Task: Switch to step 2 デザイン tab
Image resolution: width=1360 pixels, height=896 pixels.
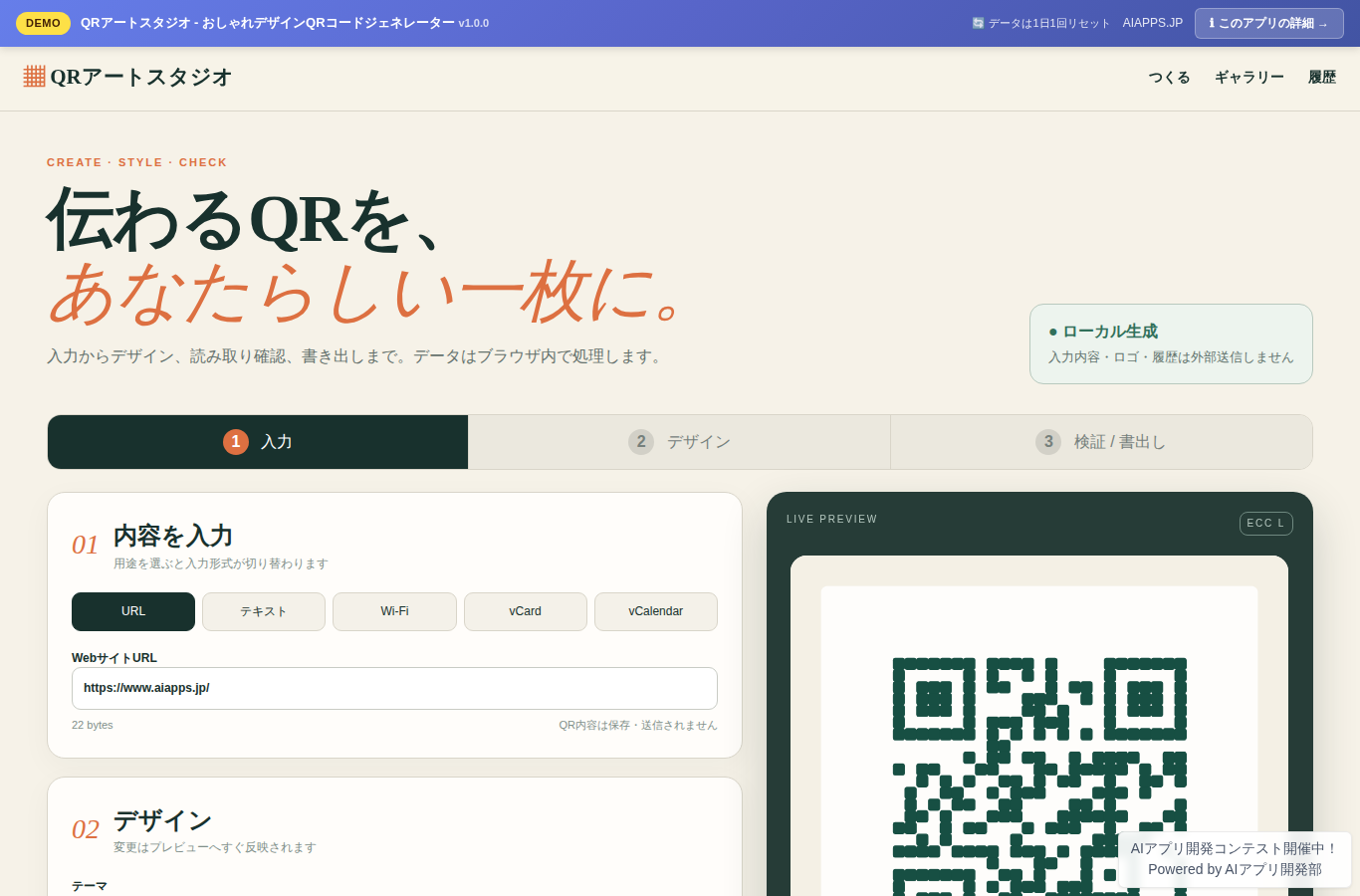Action: click(680, 442)
